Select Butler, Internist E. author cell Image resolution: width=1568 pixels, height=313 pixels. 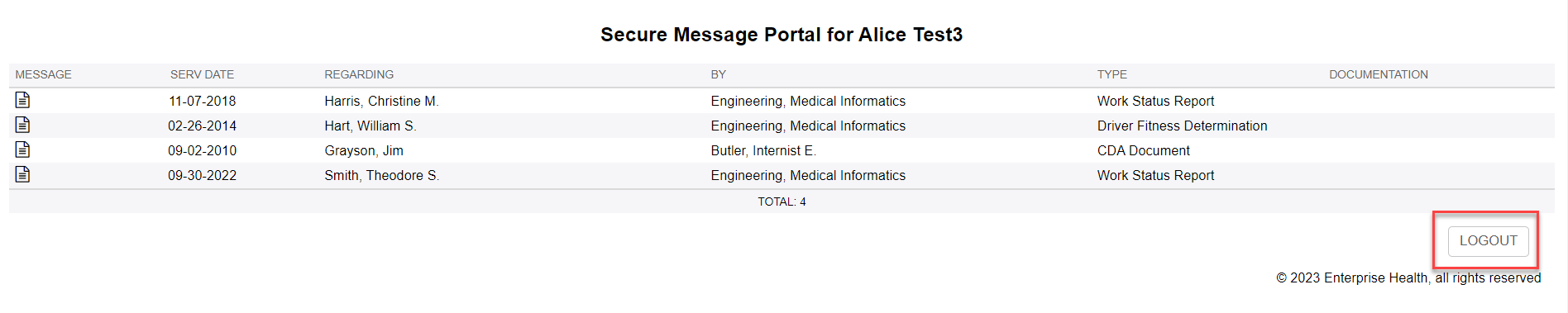(763, 150)
